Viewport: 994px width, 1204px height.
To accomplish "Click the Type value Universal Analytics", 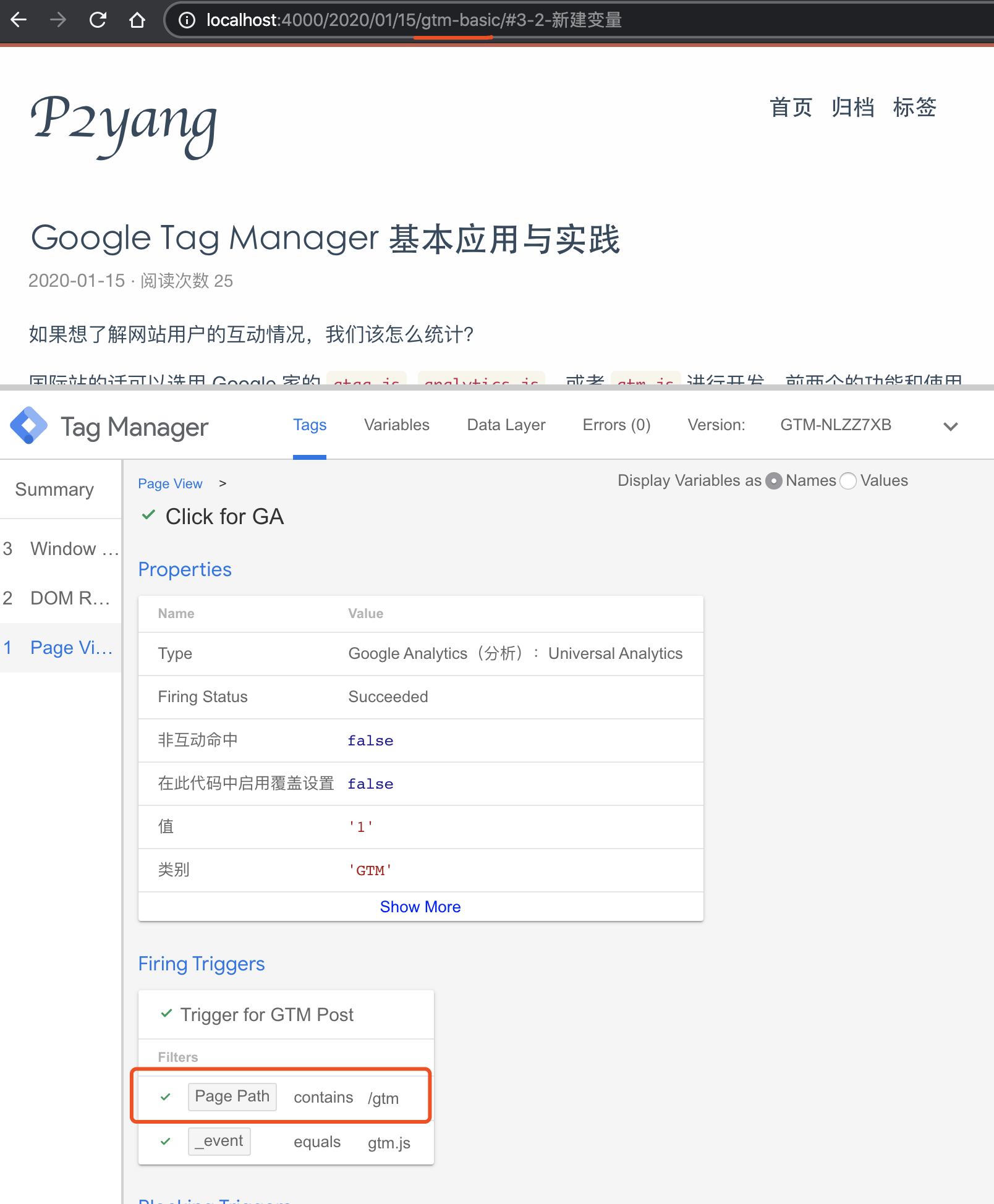I will pos(516,654).
